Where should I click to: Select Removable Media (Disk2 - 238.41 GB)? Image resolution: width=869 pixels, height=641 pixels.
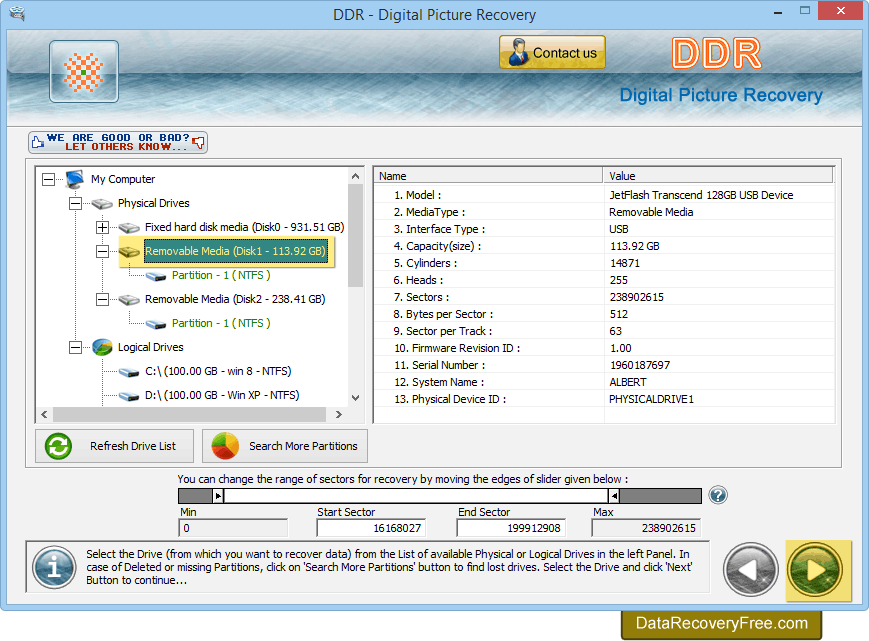click(x=235, y=300)
